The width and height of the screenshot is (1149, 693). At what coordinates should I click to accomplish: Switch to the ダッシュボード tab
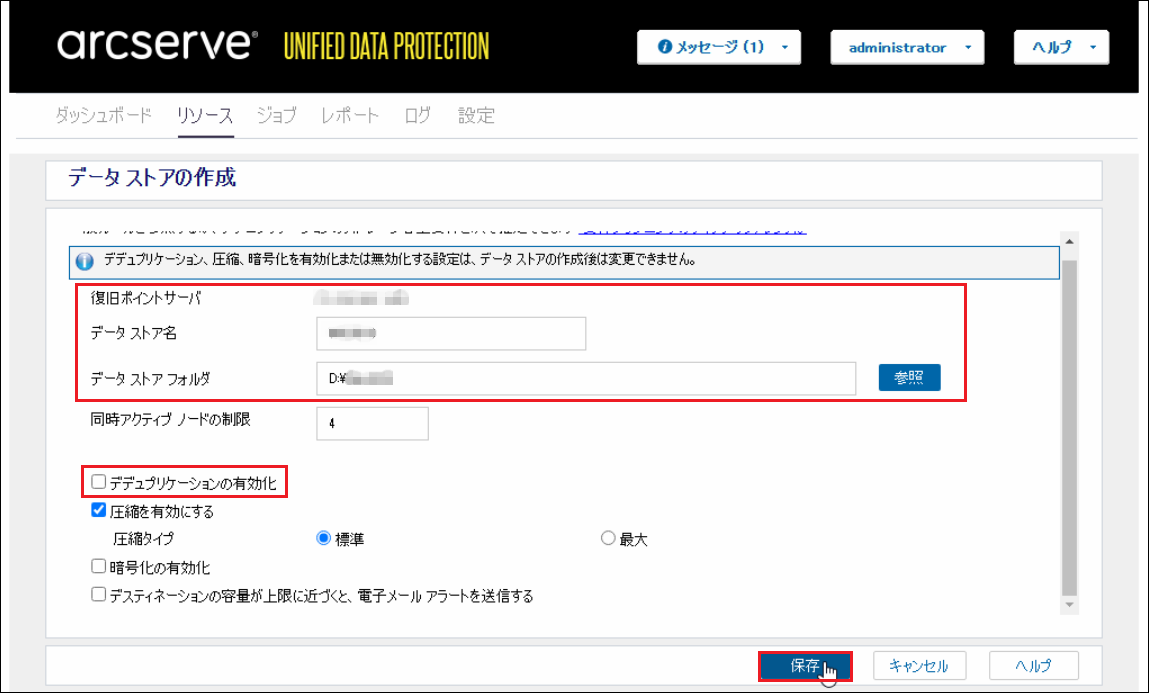click(103, 116)
